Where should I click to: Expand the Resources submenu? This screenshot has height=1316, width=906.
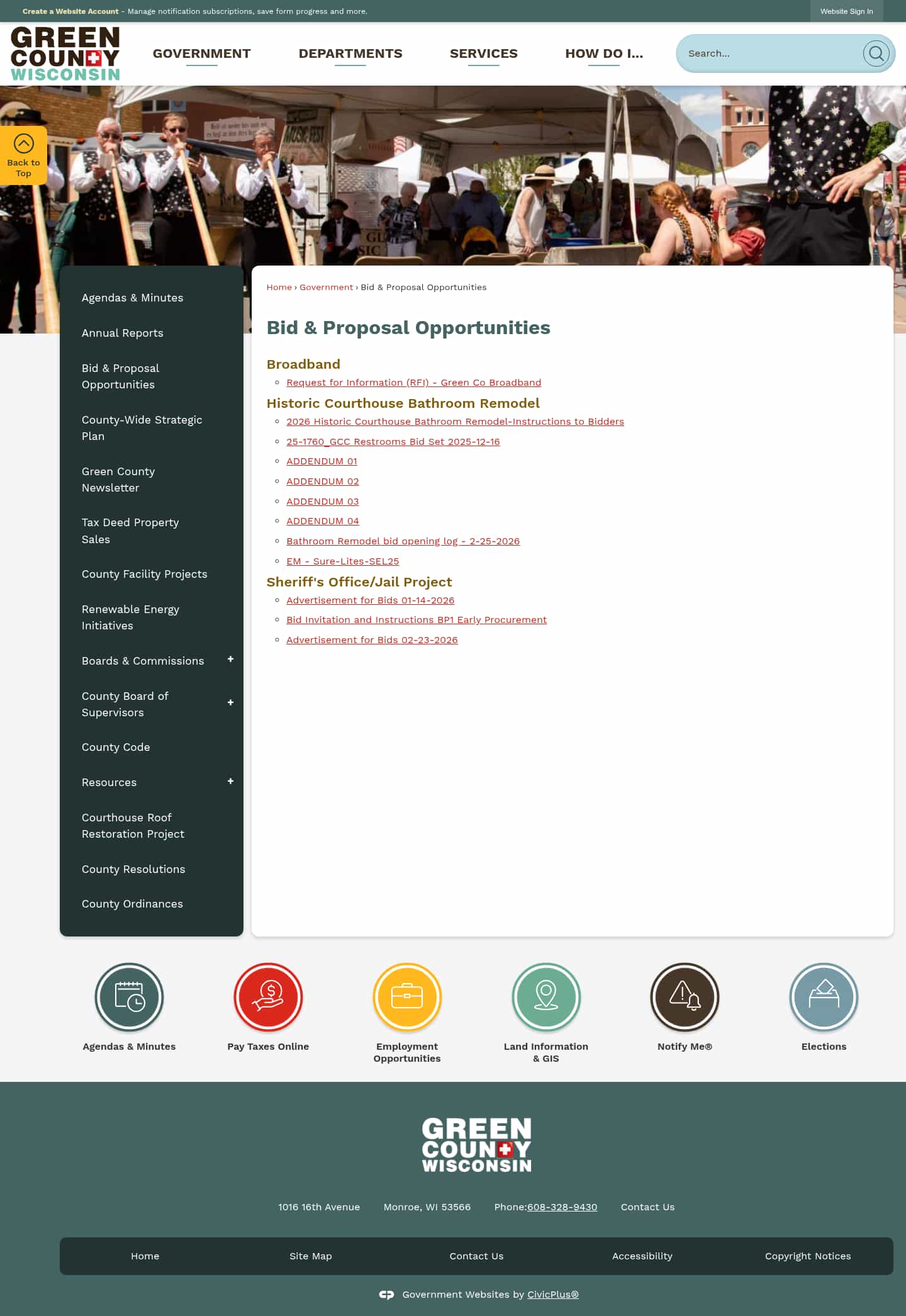(x=230, y=782)
